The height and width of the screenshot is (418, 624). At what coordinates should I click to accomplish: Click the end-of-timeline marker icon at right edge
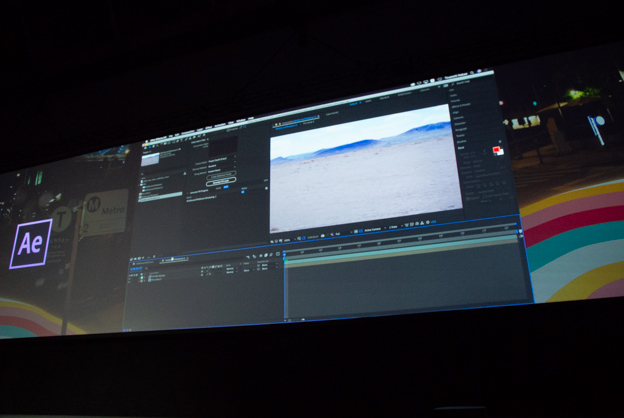(x=520, y=231)
